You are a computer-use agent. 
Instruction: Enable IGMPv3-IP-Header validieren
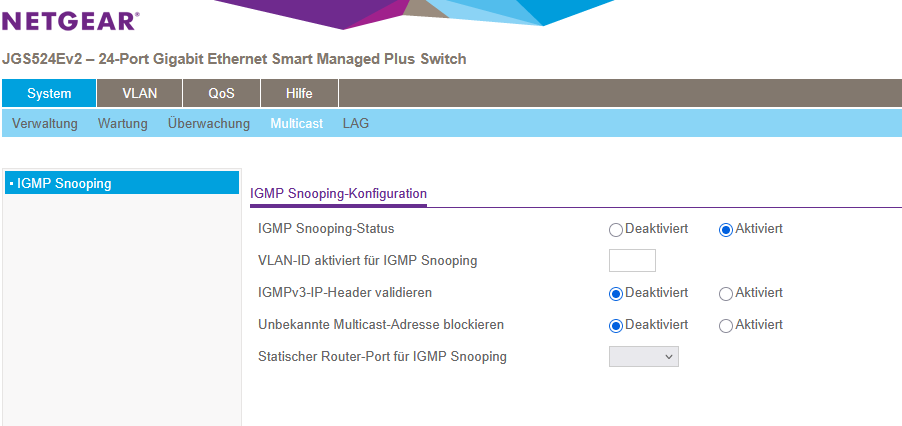coord(725,294)
